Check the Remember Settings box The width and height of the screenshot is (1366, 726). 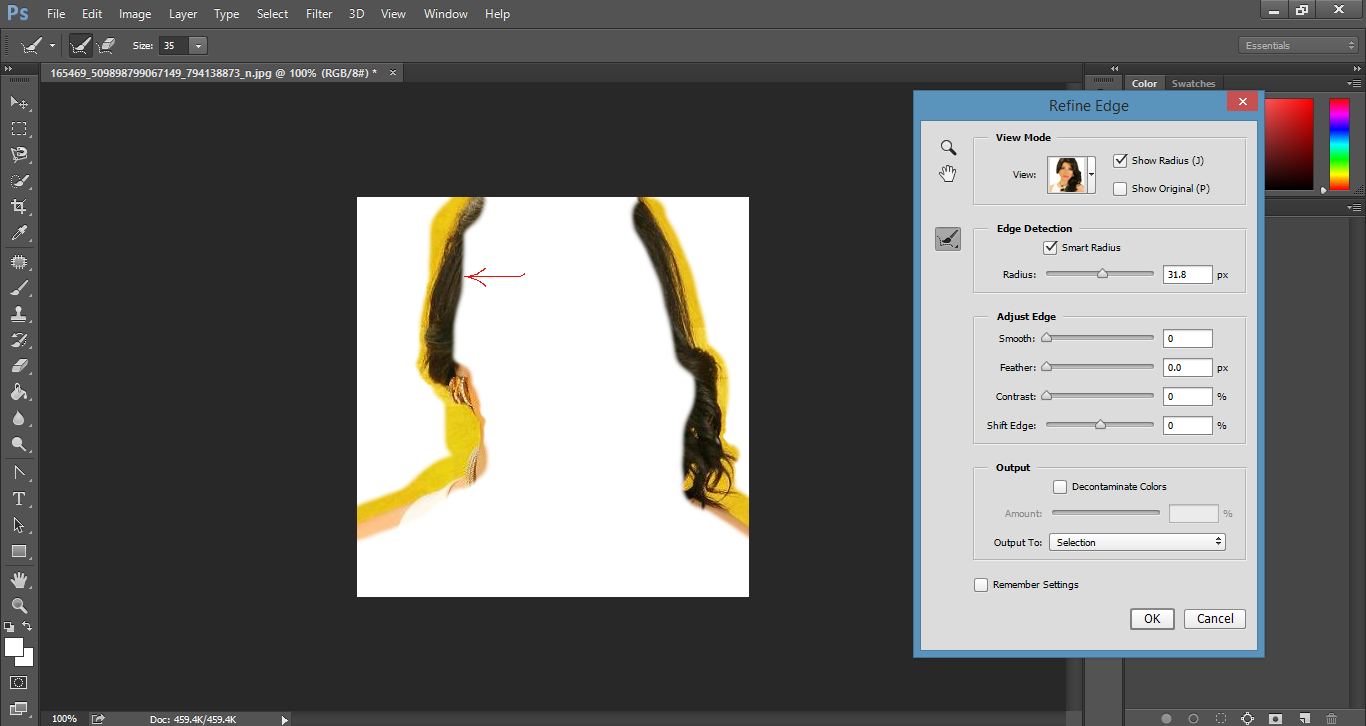point(981,584)
